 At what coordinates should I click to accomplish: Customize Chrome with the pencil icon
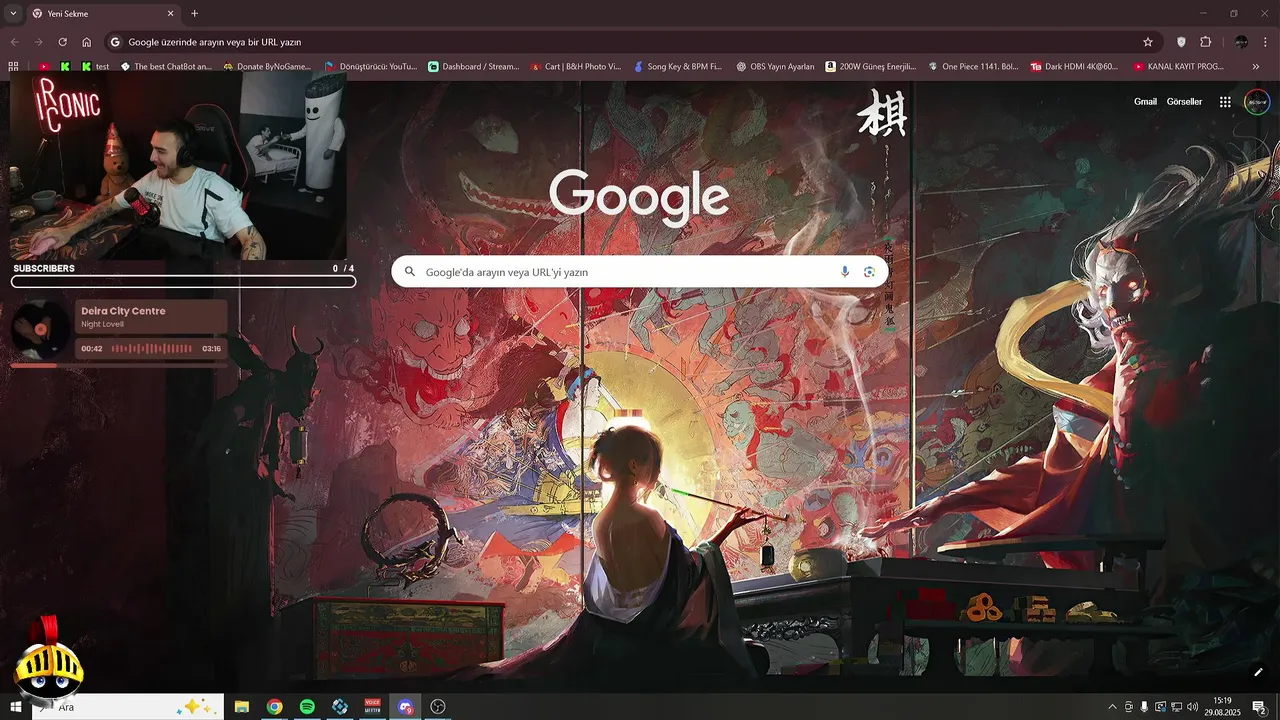click(x=1258, y=672)
